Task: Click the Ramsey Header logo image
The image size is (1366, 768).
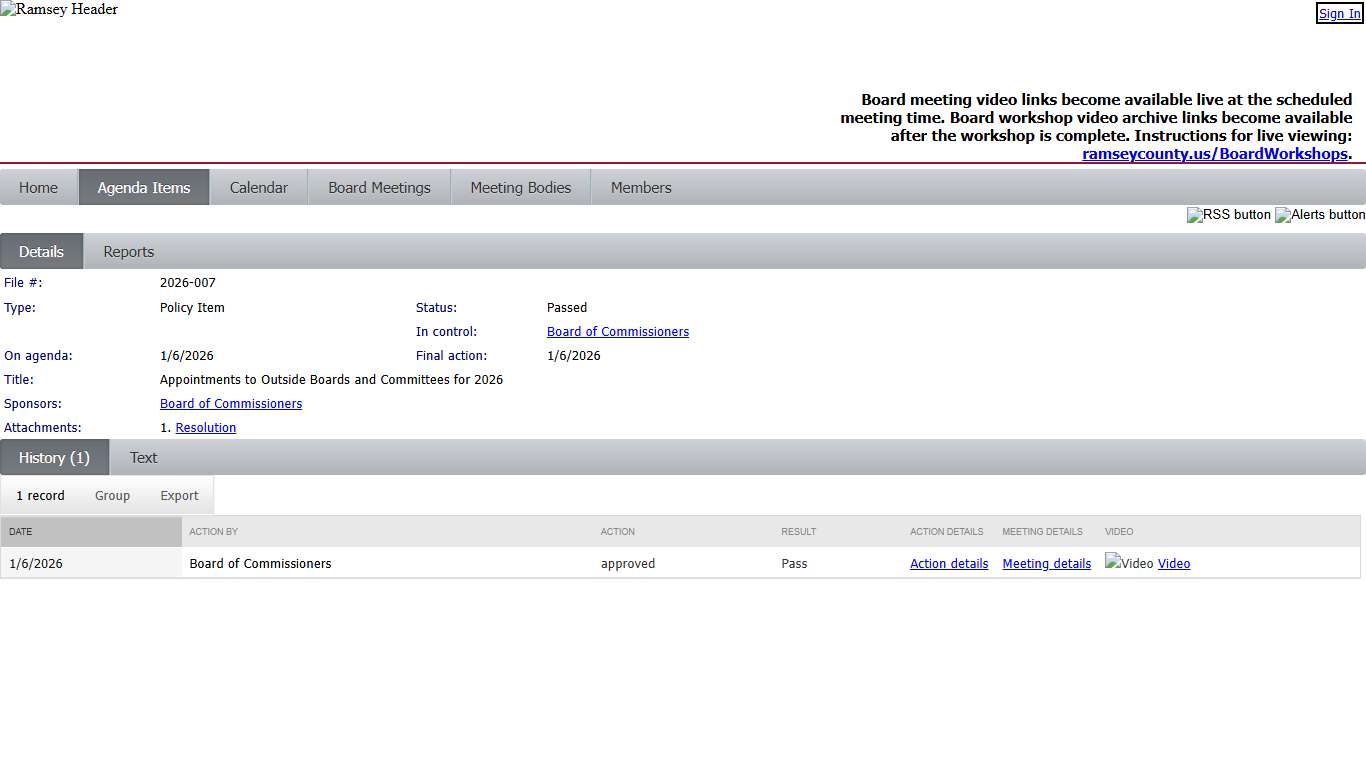Action: click(59, 10)
